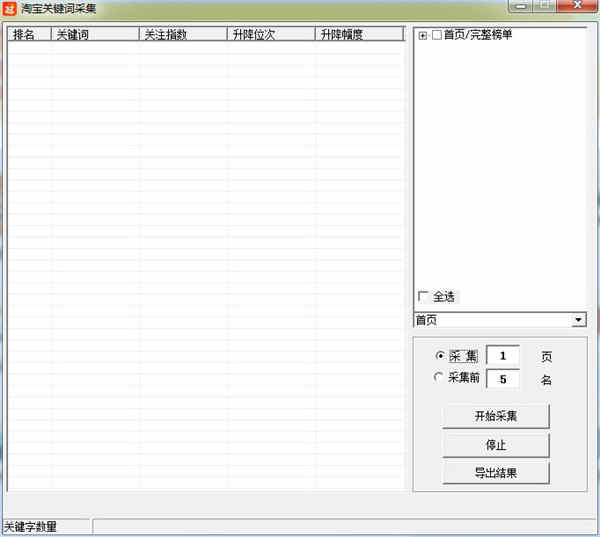
Task: Check the 首页/完整榜单 checkbox
Action: tap(437, 35)
